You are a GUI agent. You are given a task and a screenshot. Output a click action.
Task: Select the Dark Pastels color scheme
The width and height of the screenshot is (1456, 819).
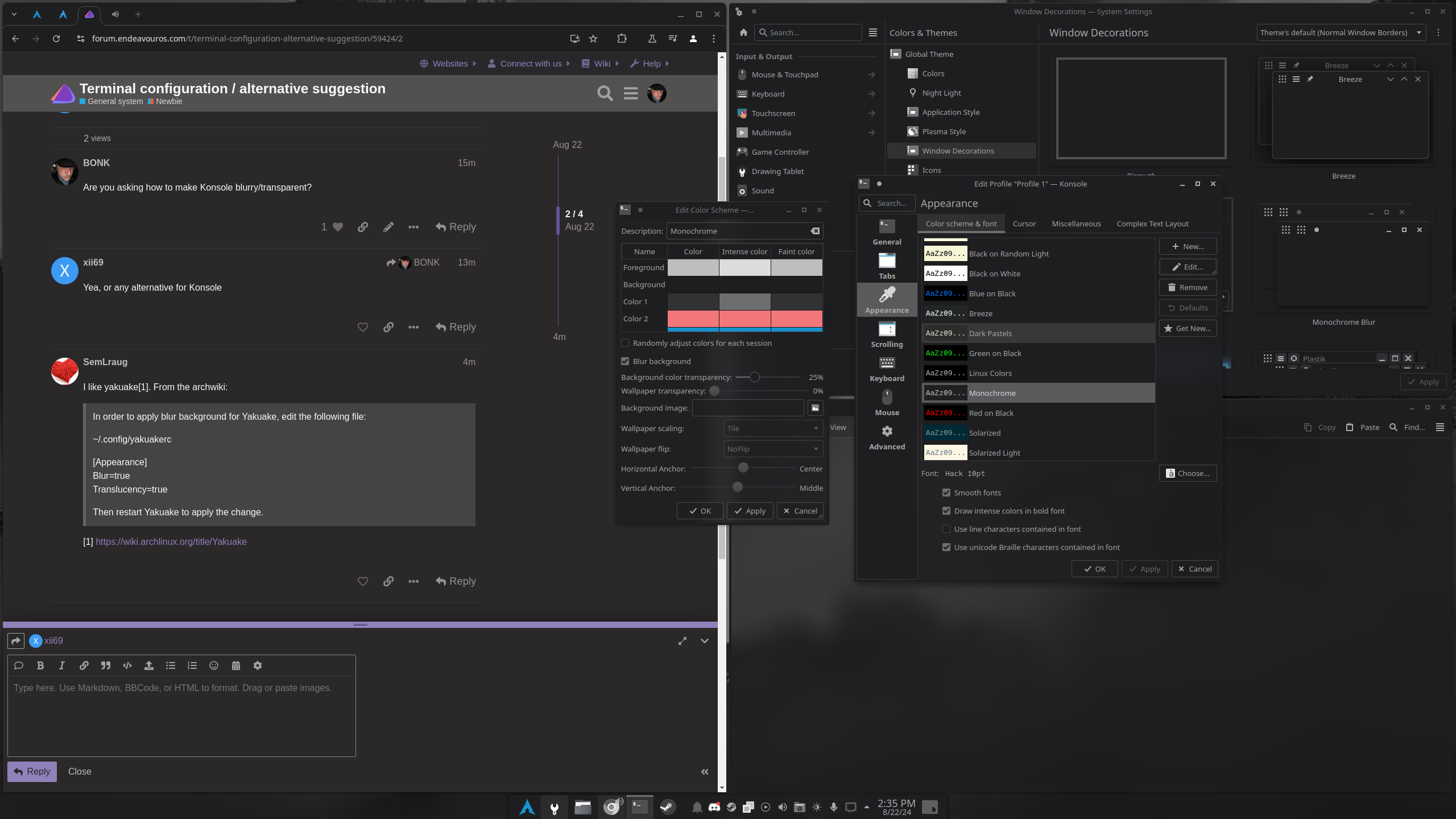[x=1039, y=333]
